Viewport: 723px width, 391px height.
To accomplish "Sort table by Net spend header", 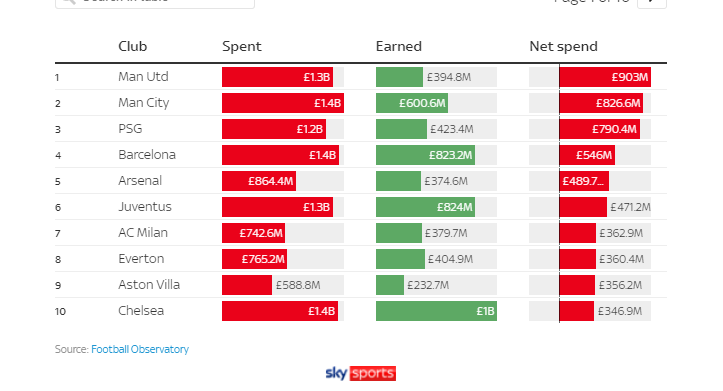I will click(563, 46).
